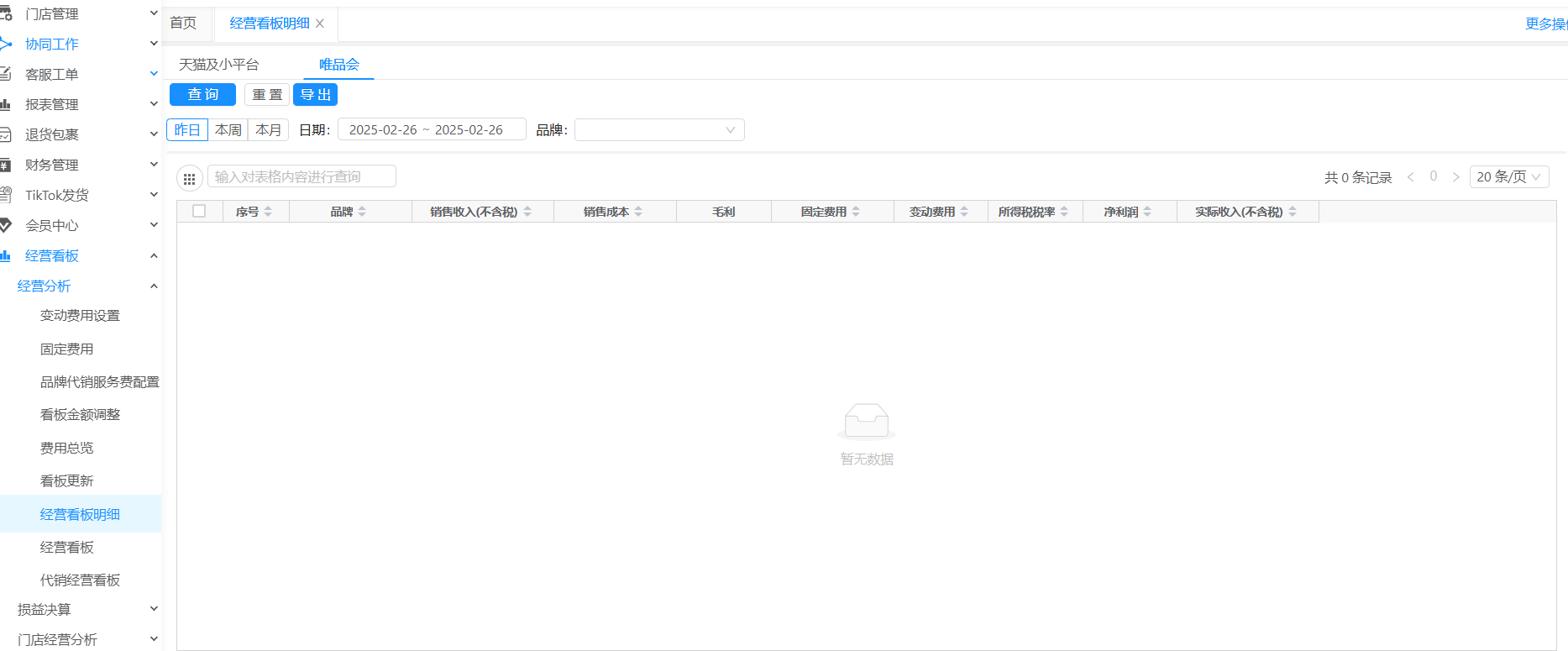Go to next page arrow

pos(1455,177)
